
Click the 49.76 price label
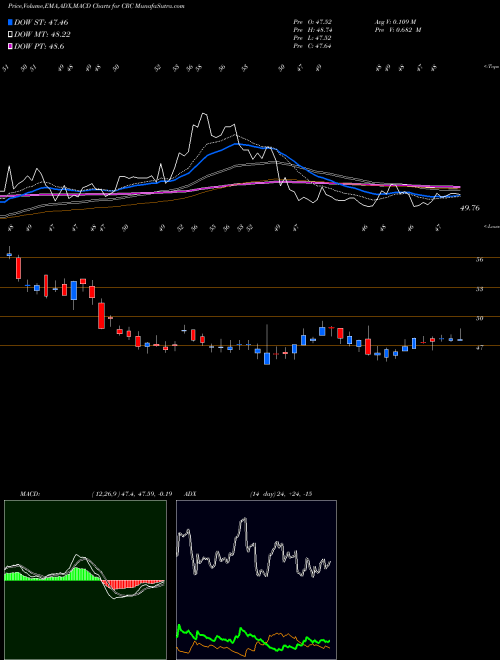469,208
